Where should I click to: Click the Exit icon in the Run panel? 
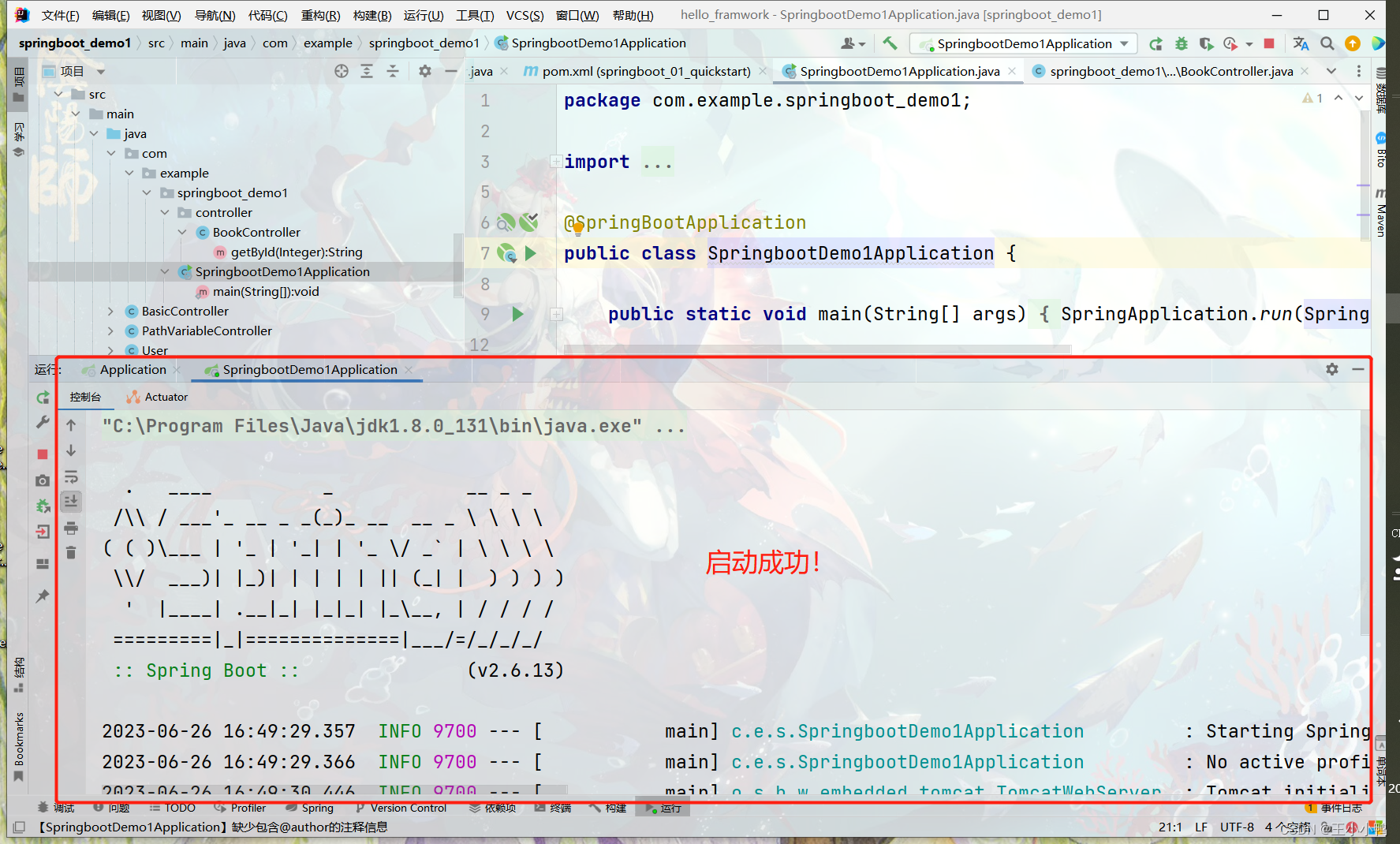(x=43, y=532)
